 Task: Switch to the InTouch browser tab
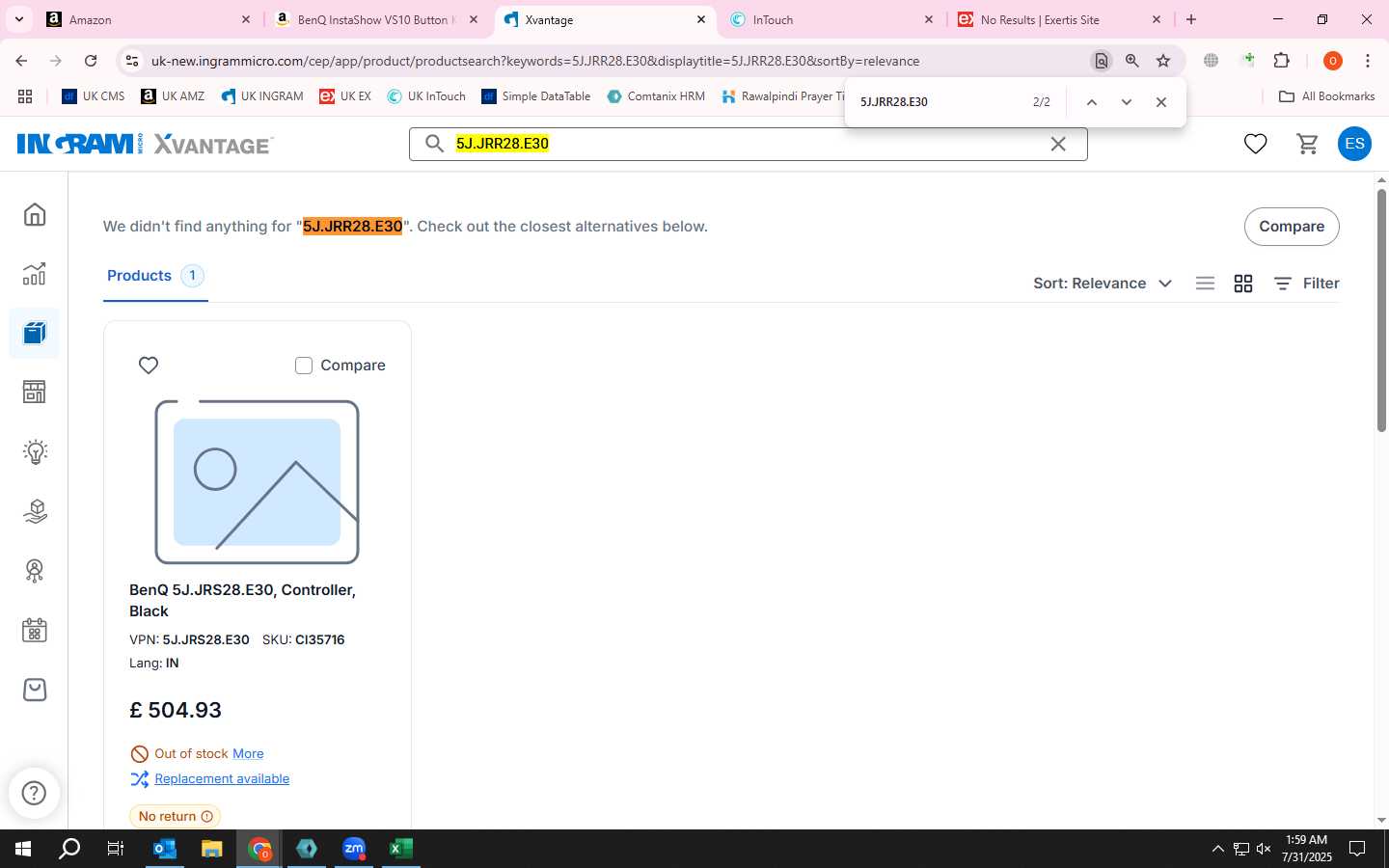pyautogui.click(x=831, y=19)
